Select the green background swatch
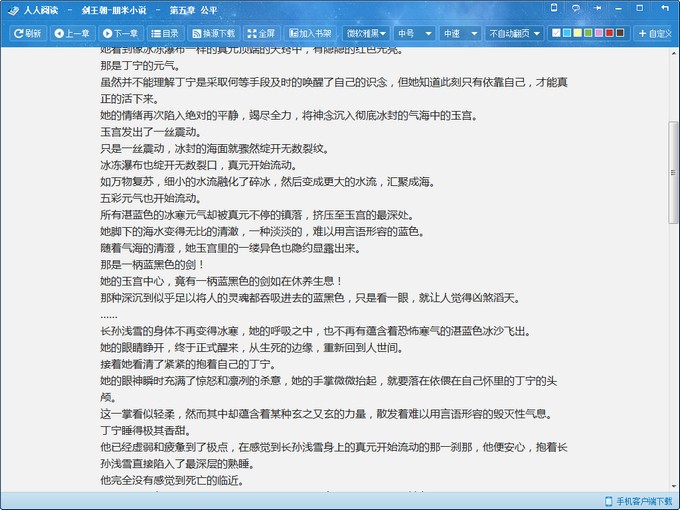Viewport: 680px width, 510px height. pos(588,33)
